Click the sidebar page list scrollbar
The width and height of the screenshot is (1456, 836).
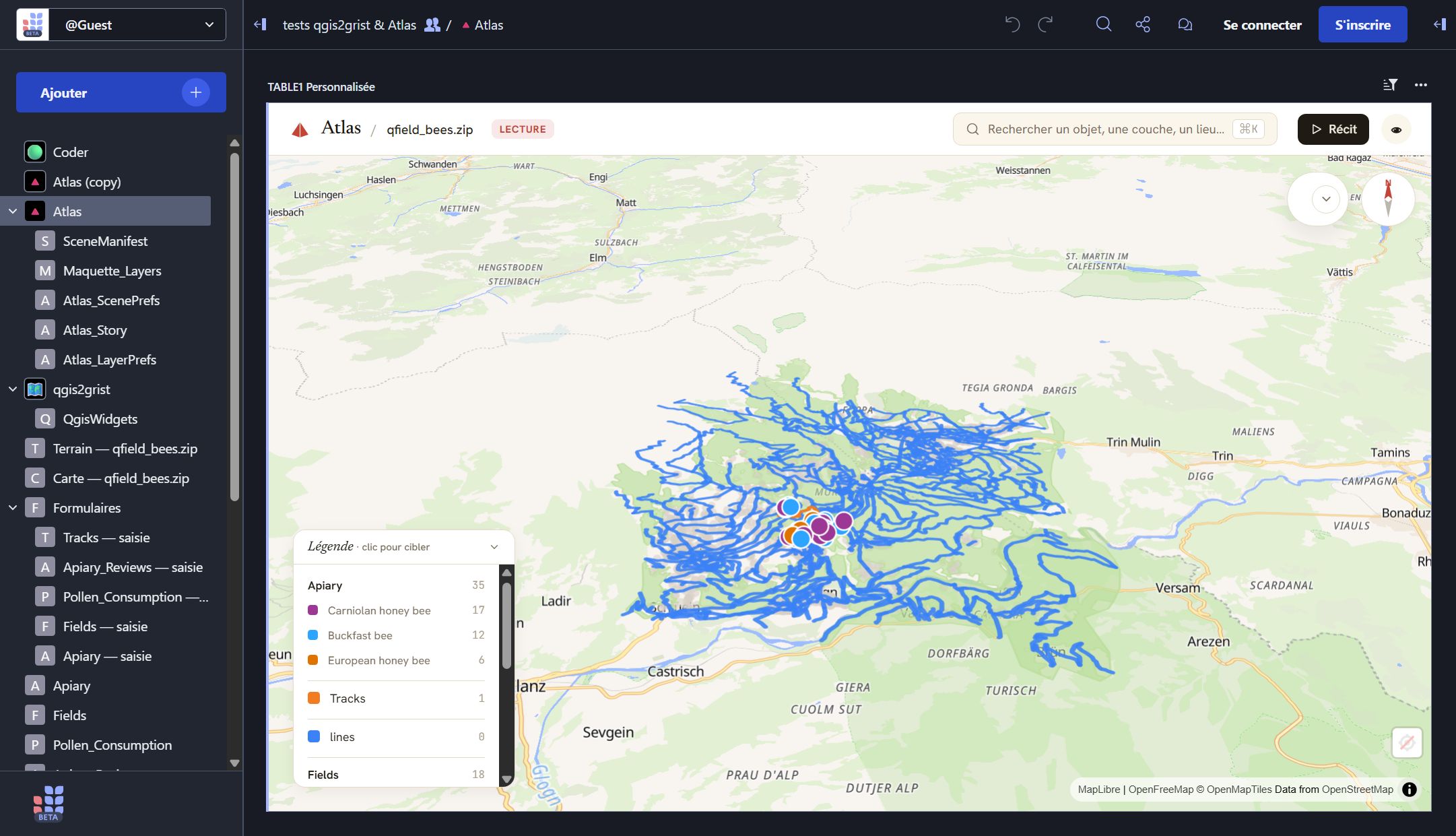234,327
